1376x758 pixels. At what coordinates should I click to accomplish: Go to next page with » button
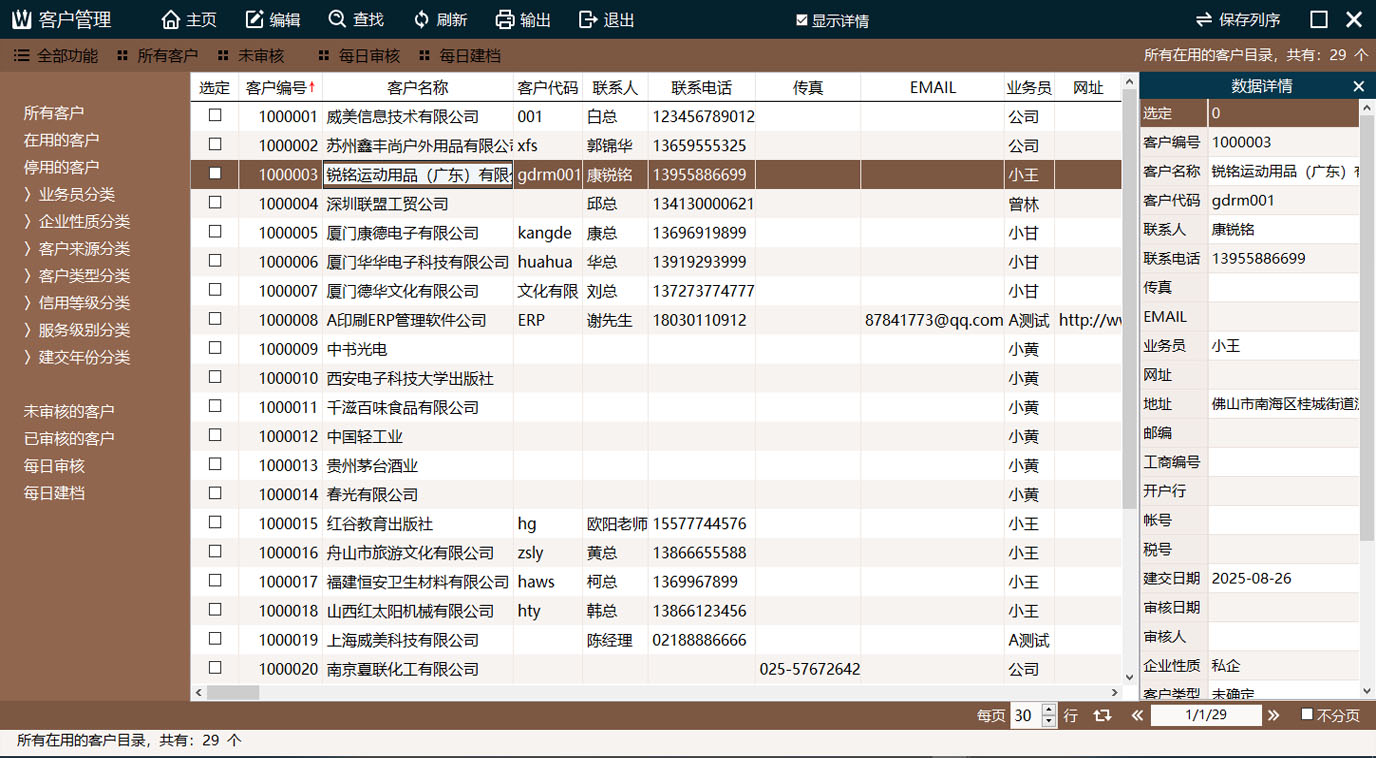click(1273, 716)
